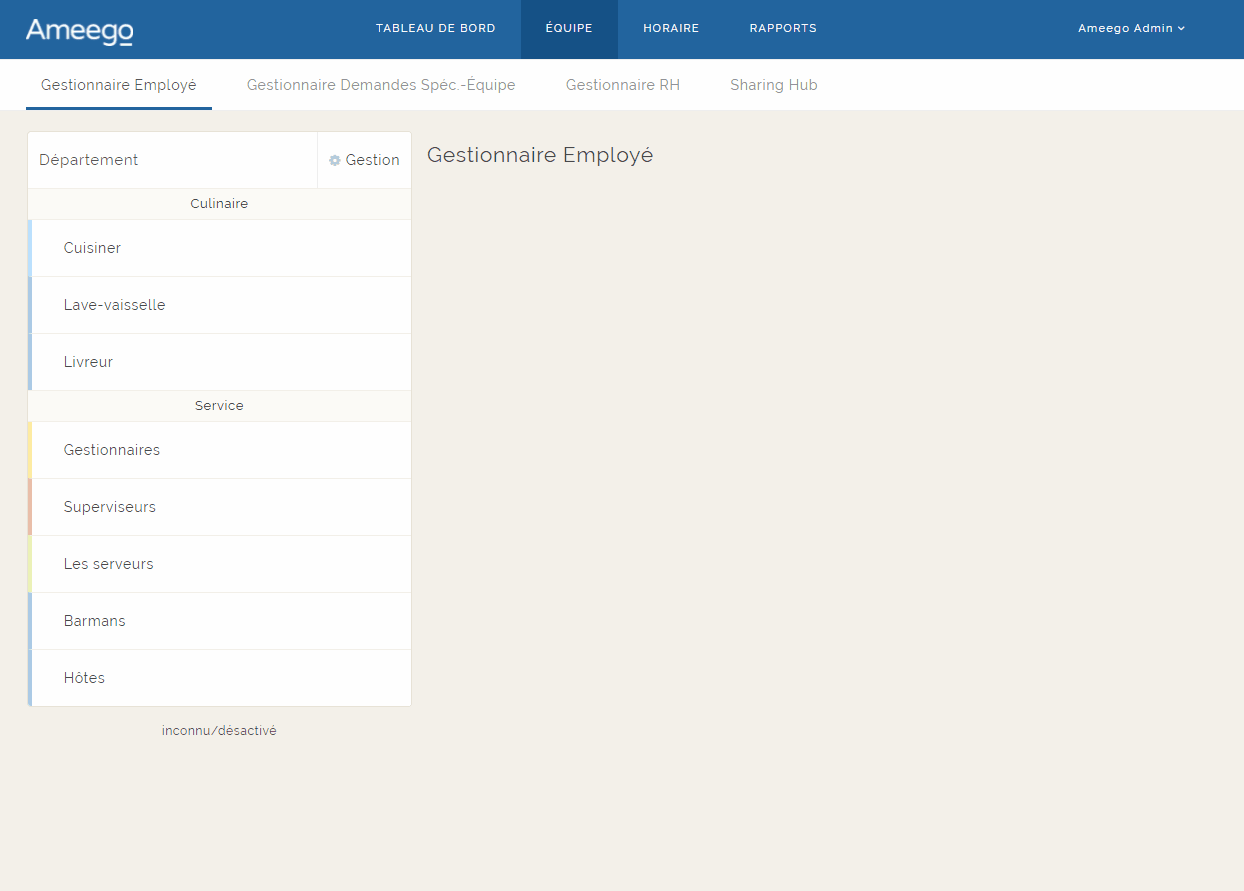The image size is (1244, 891).
Task: Open Gestionnaire Demandes Spéc.-Équipe tab
Action: click(381, 85)
